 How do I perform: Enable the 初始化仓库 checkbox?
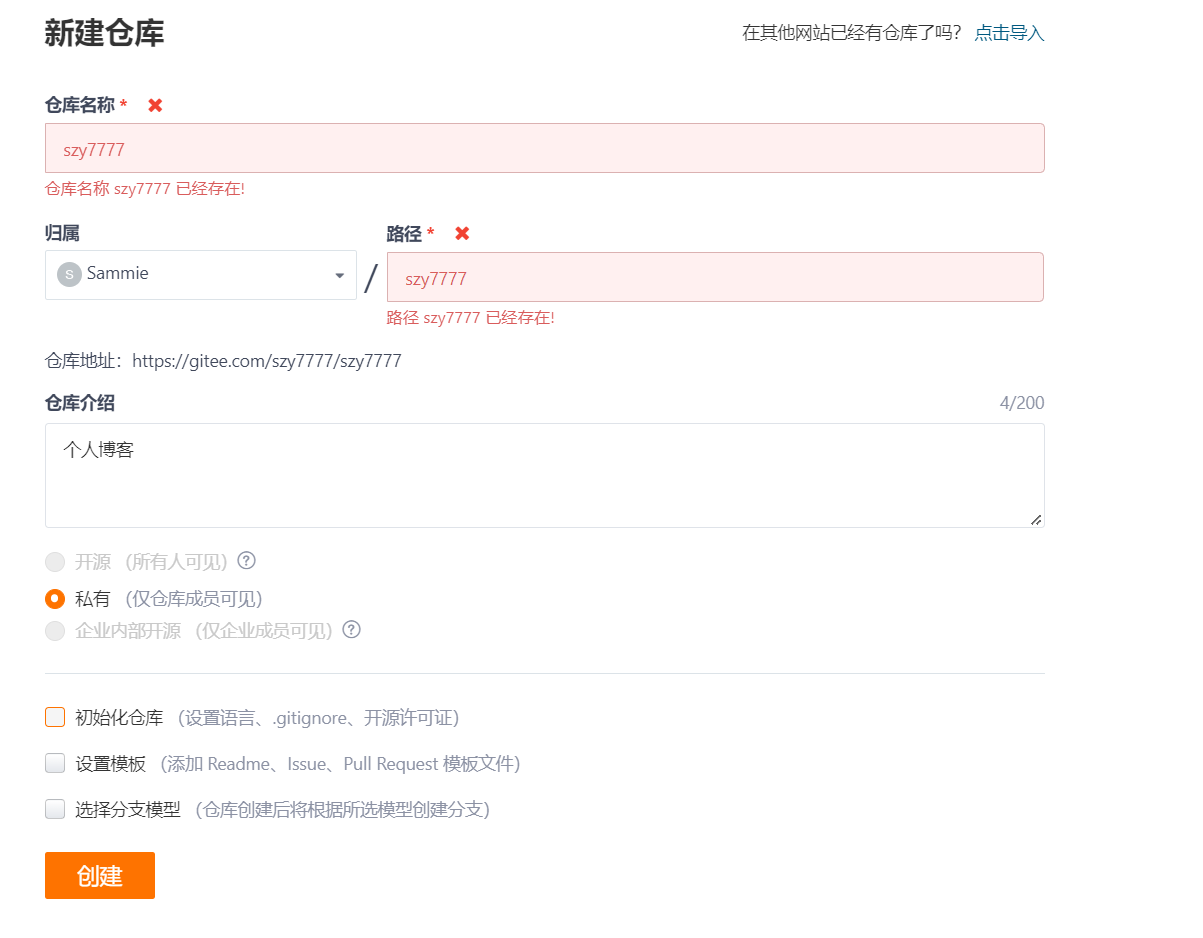(x=55, y=717)
